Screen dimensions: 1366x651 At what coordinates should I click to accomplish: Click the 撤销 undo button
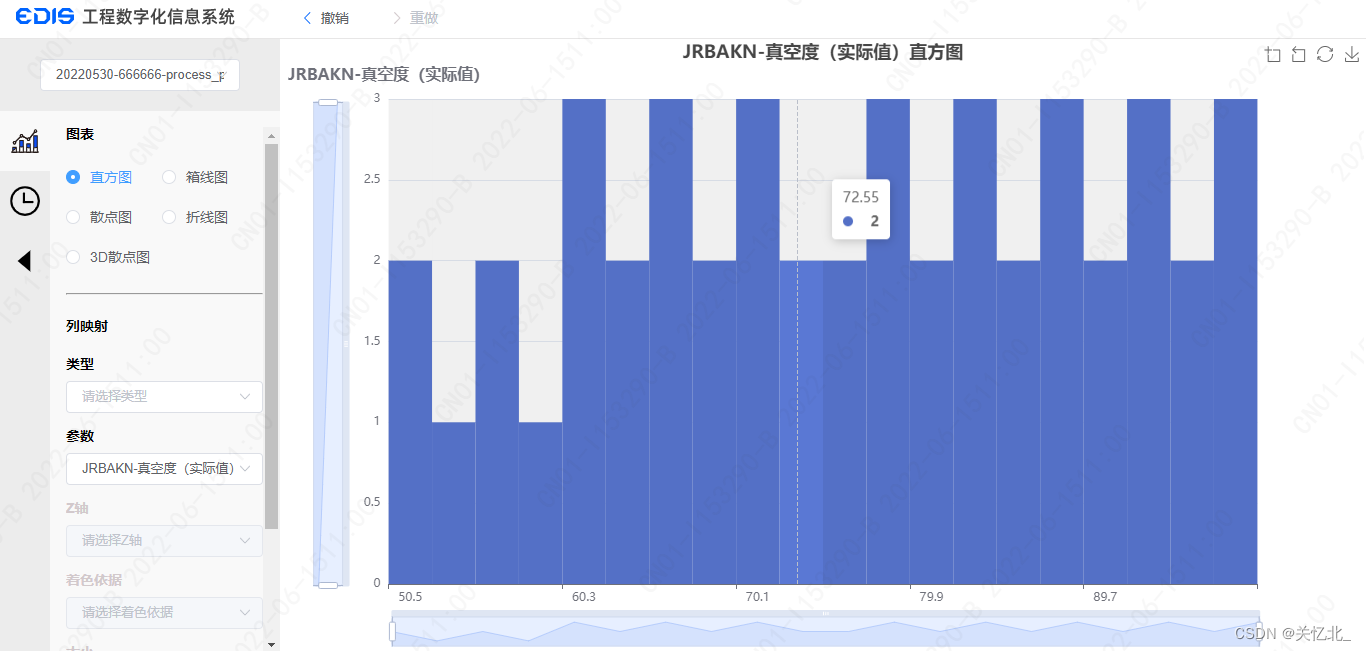point(326,18)
